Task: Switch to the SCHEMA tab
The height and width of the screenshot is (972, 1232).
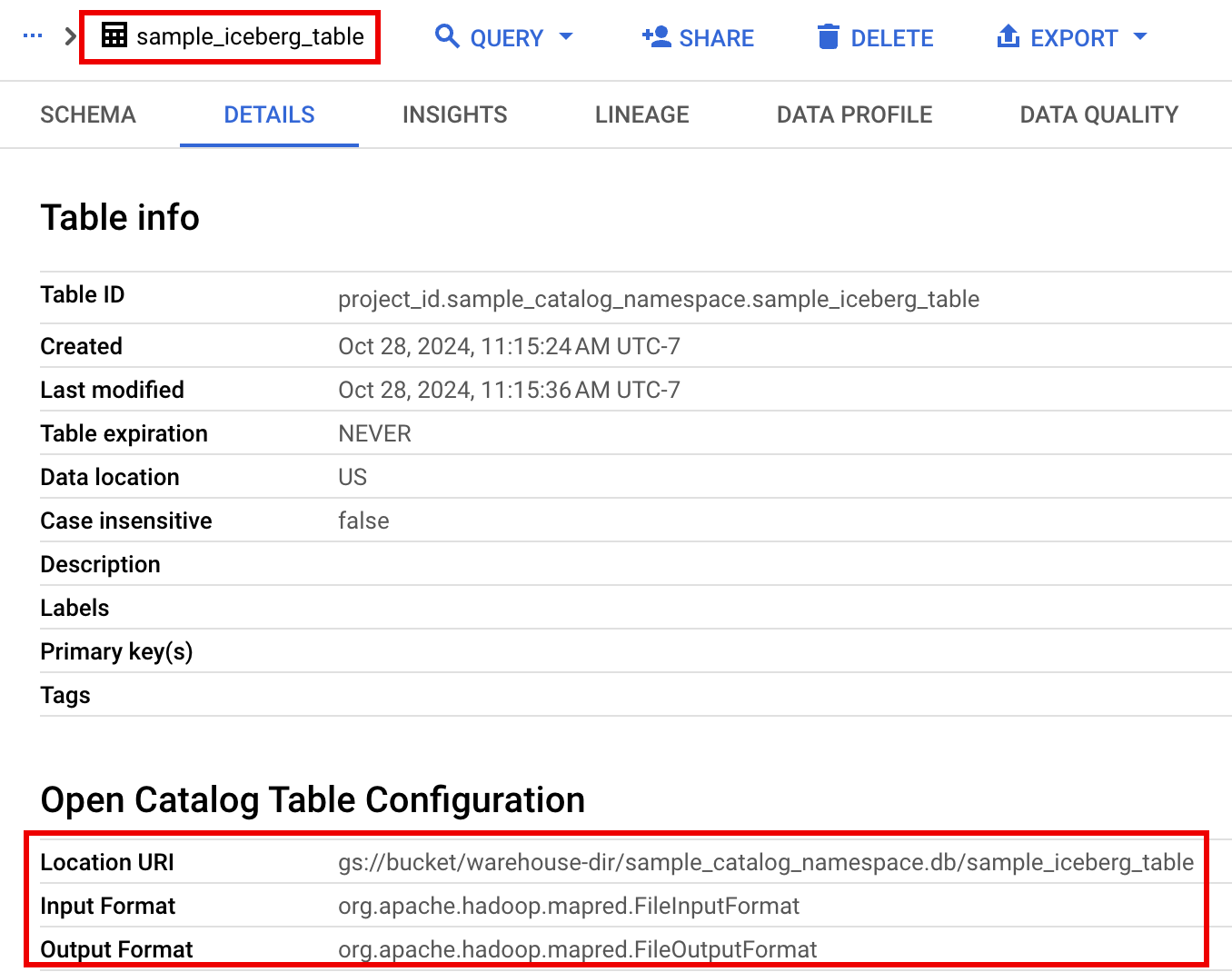Action: (87, 114)
